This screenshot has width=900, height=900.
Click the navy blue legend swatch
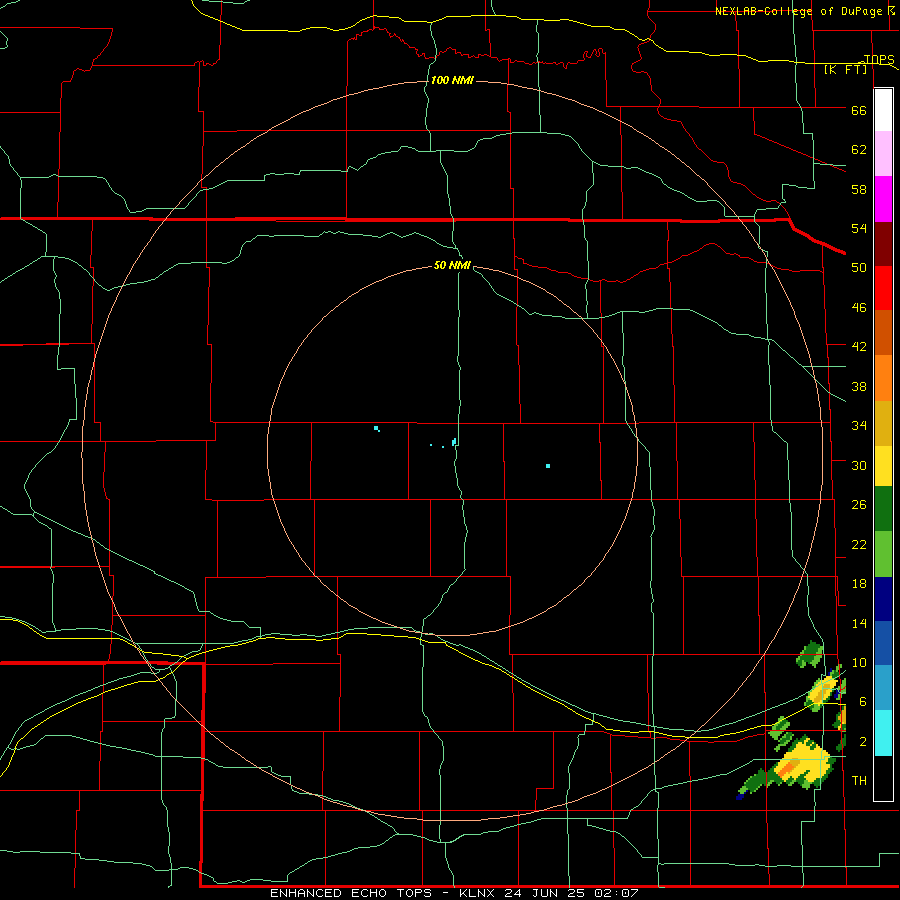[883, 599]
